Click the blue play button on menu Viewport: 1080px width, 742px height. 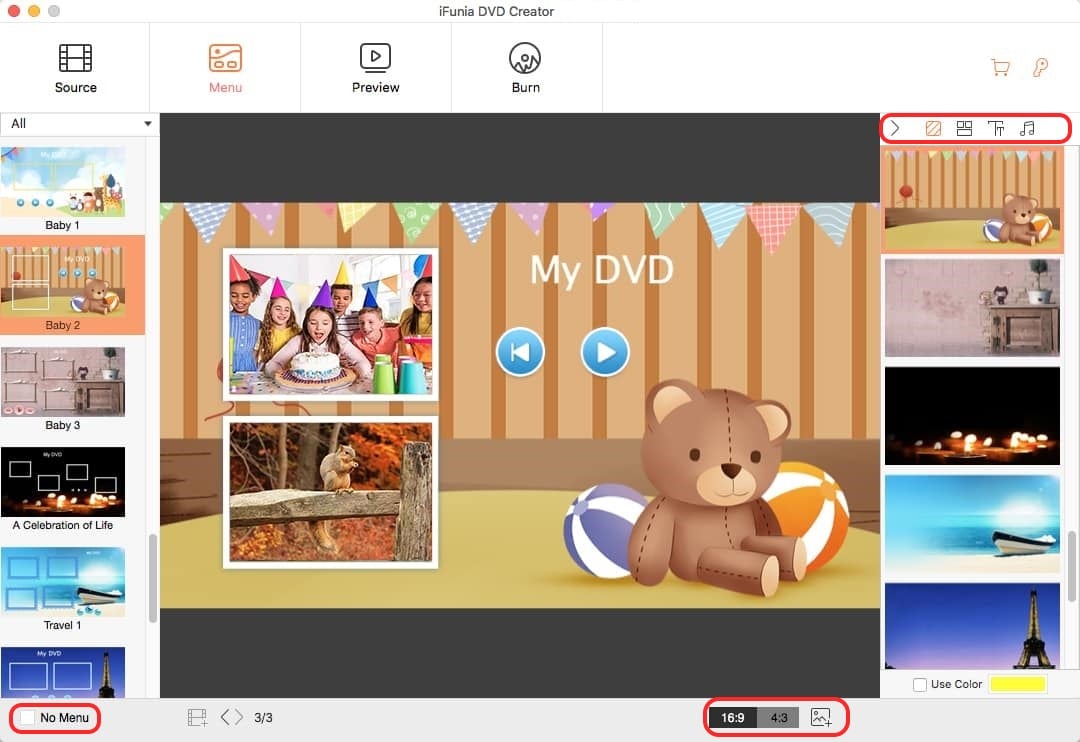click(605, 352)
